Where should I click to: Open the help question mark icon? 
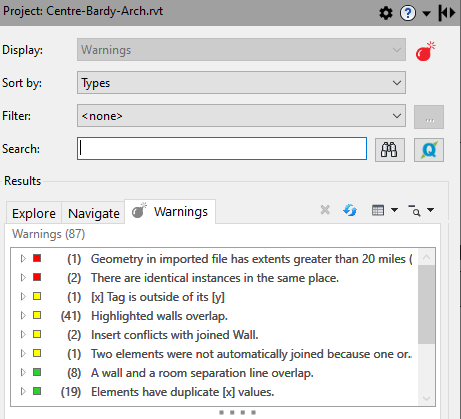click(x=408, y=13)
